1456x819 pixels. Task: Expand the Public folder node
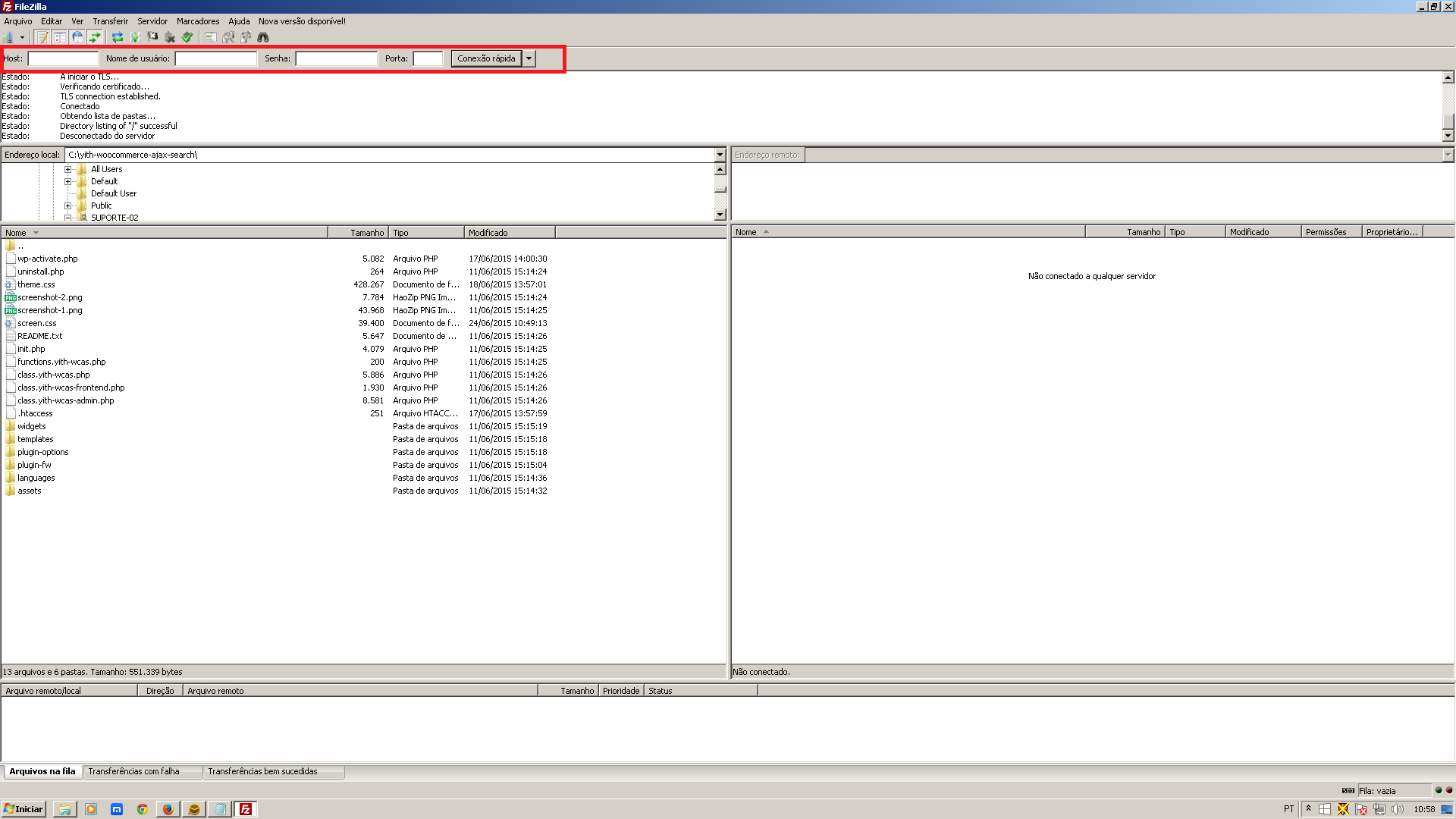(67, 206)
